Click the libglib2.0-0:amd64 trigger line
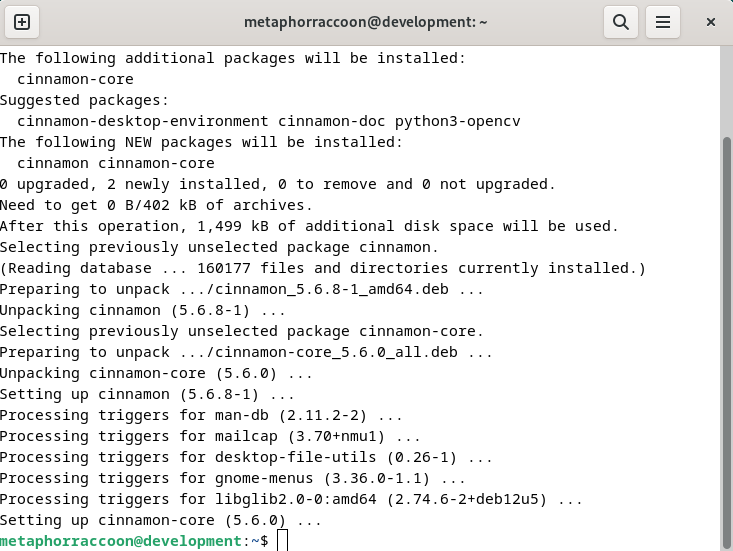Screen dimensions: 733x551 coord(291,499)
